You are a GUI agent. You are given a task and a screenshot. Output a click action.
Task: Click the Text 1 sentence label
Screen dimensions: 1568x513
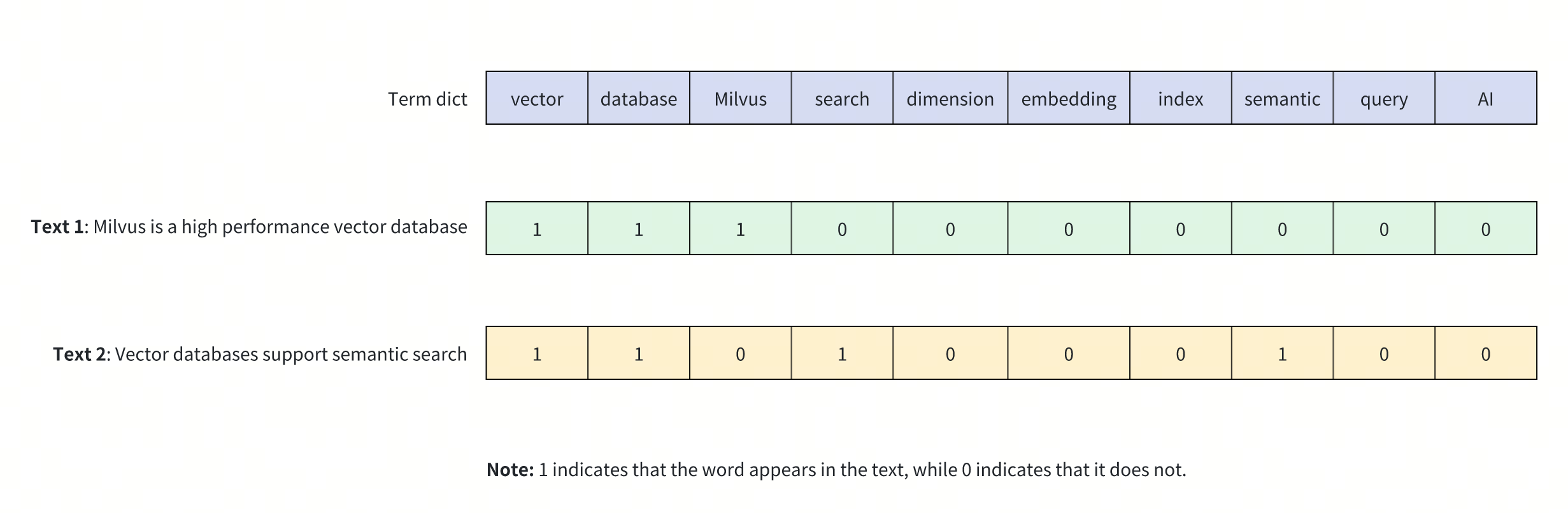click(249, 227)
